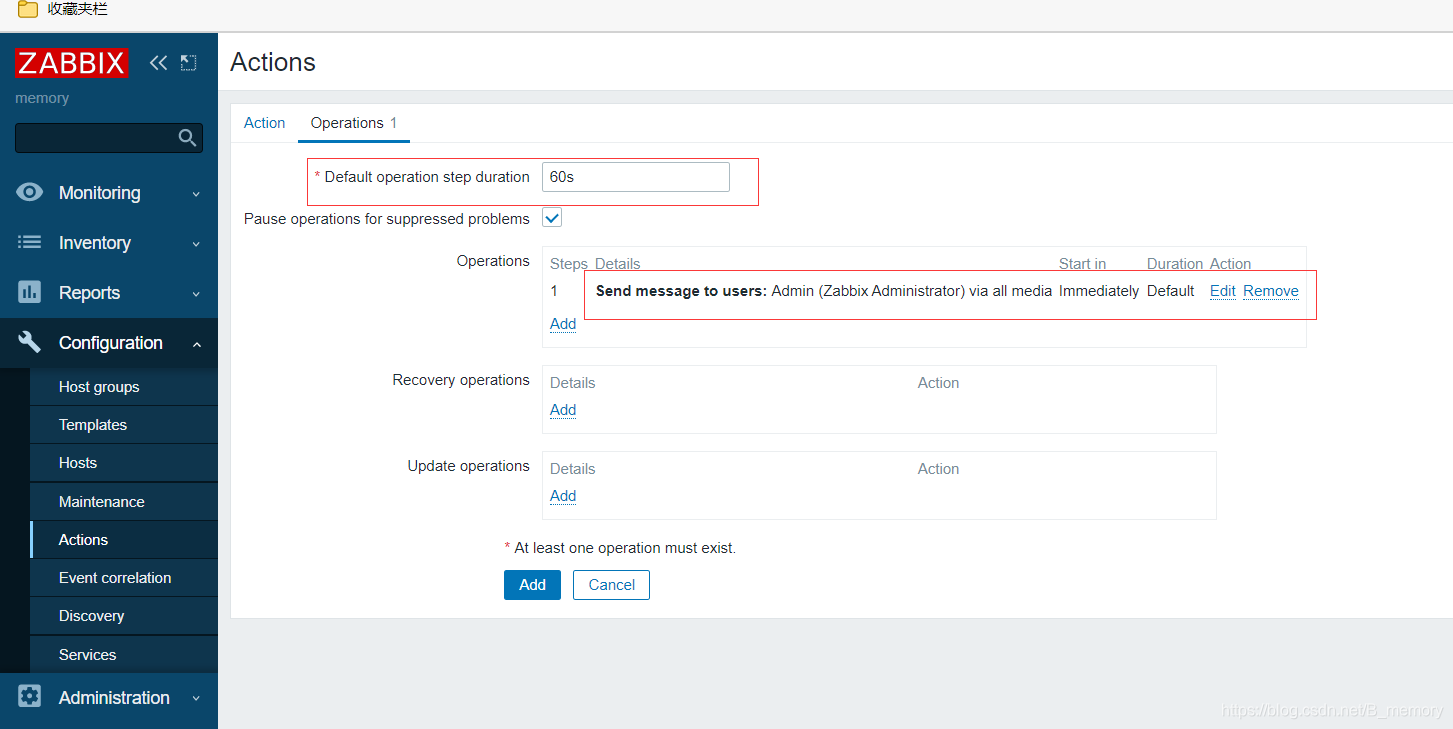
Task: Click the Send message to users details text
Action: coord(824,291)
